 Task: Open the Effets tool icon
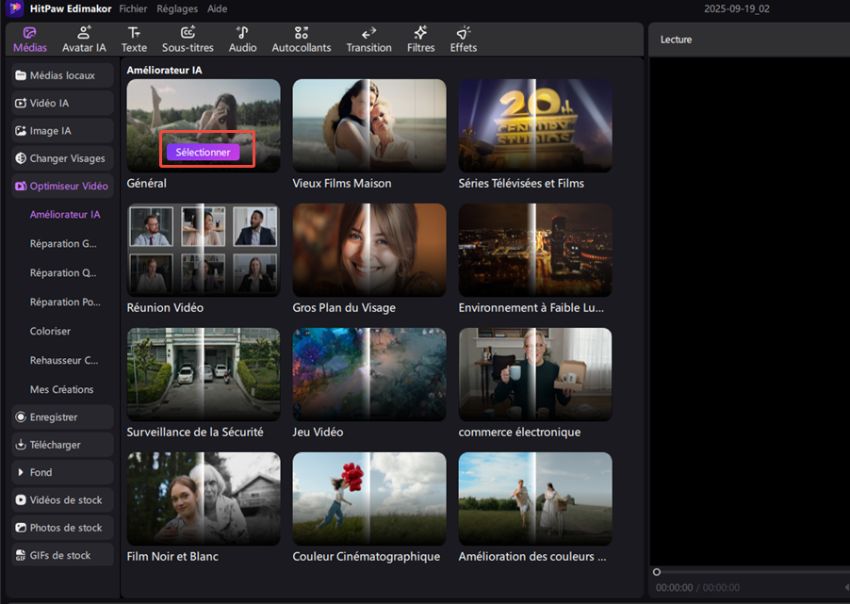click(463, 33)
